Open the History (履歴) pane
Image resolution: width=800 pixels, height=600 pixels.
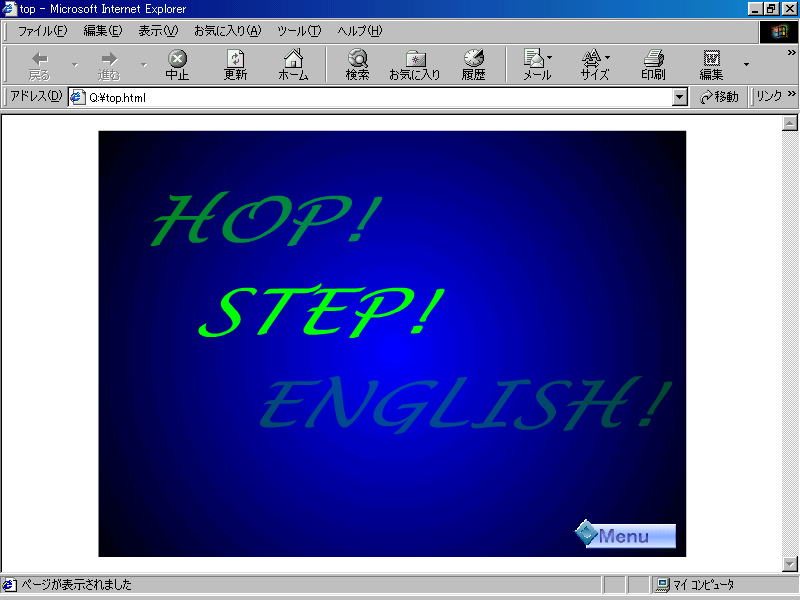click(x=473, y=65)
